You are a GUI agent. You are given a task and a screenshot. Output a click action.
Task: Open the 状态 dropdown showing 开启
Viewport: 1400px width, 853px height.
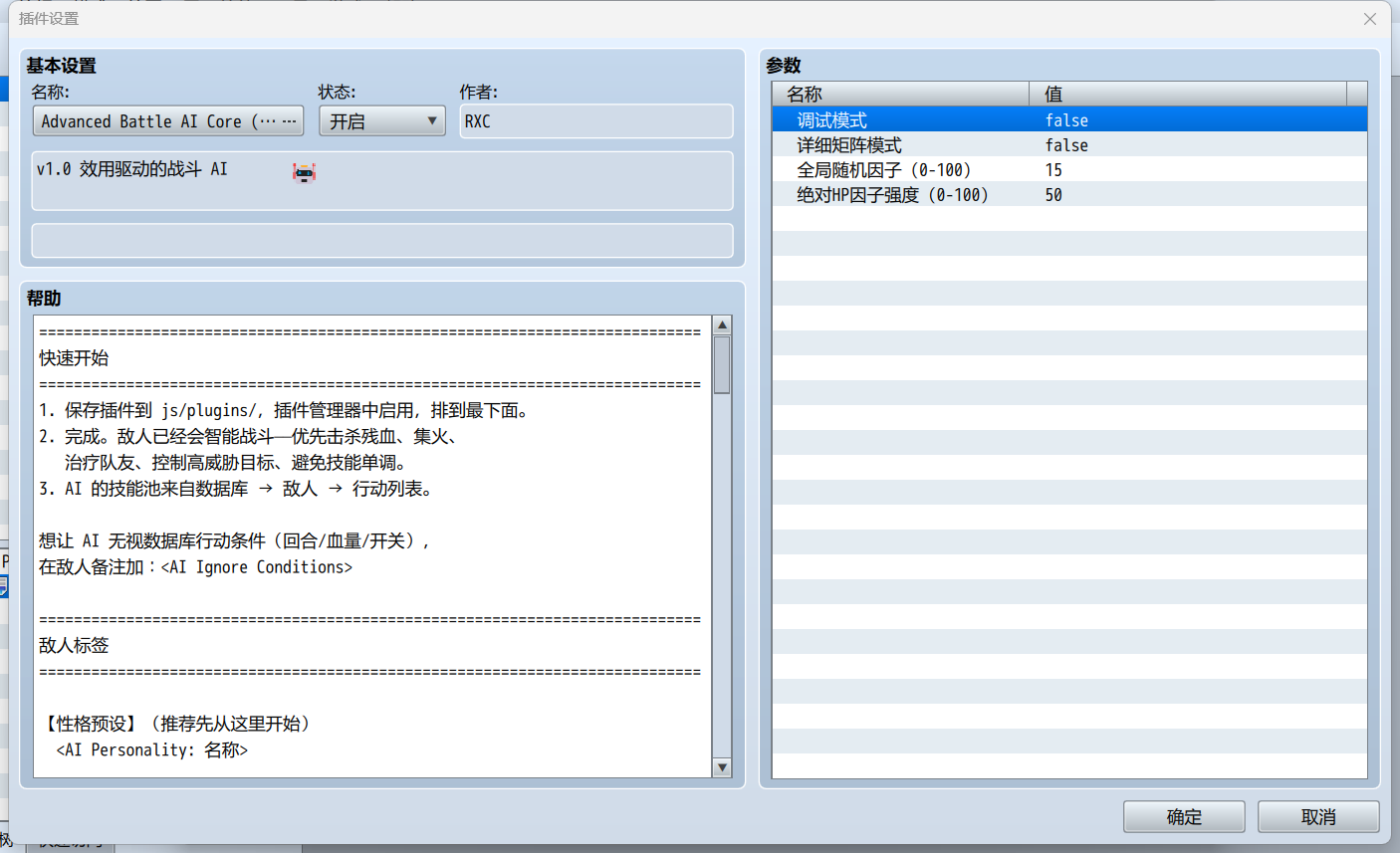[382, 121]
